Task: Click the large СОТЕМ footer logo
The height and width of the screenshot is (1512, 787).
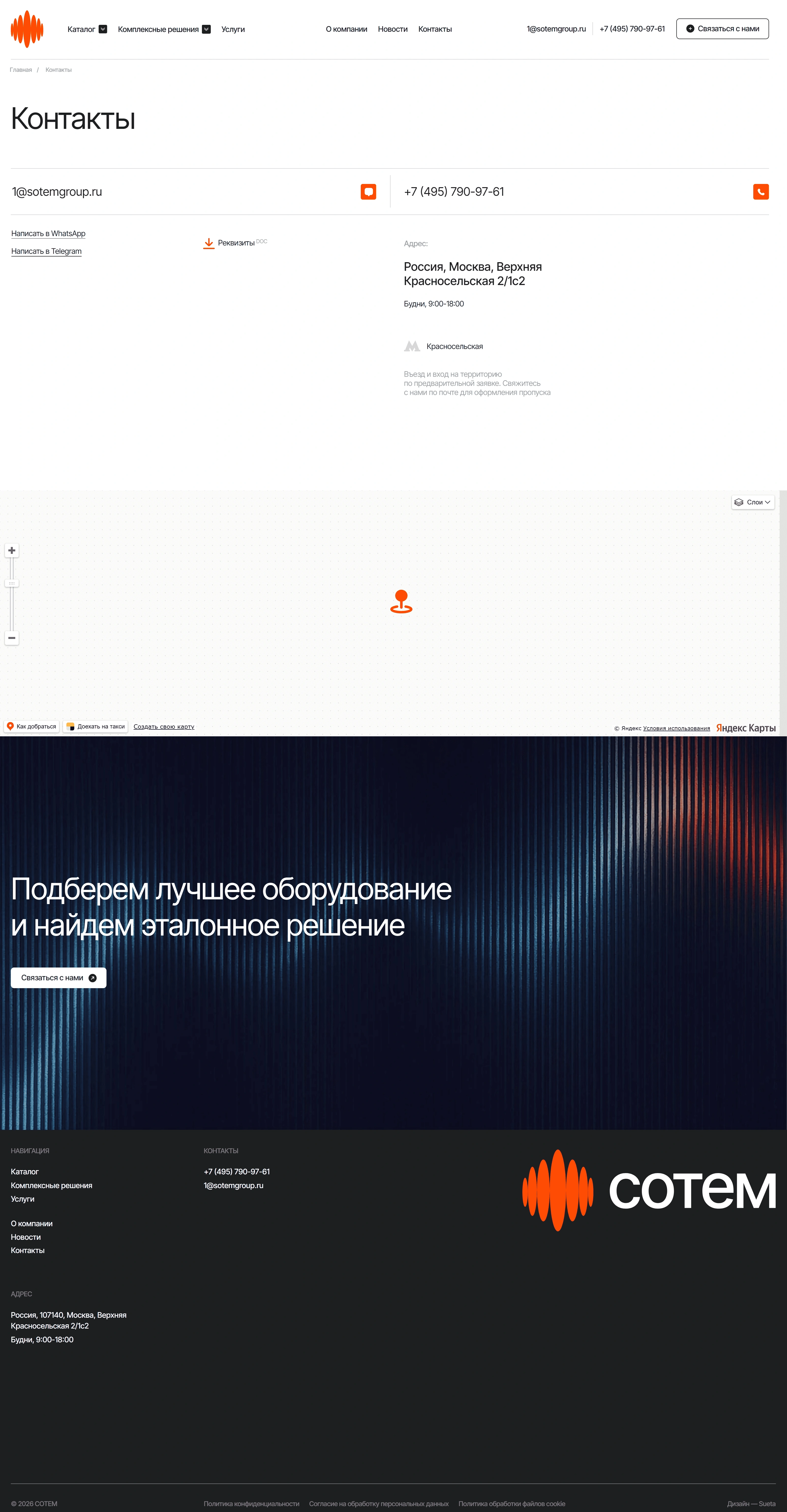Action: point(649,1190)
